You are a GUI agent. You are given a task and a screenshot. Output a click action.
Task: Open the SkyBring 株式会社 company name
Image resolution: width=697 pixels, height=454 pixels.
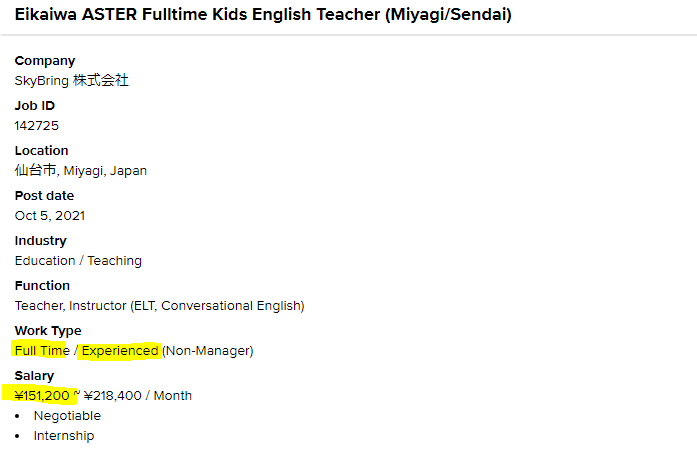tap(71, 81)
